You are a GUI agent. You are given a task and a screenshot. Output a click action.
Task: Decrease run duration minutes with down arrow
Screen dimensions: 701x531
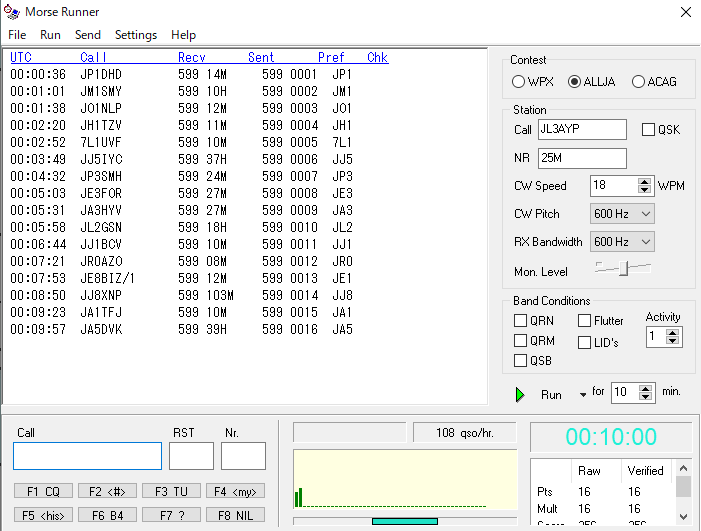(x=645, y=396)
